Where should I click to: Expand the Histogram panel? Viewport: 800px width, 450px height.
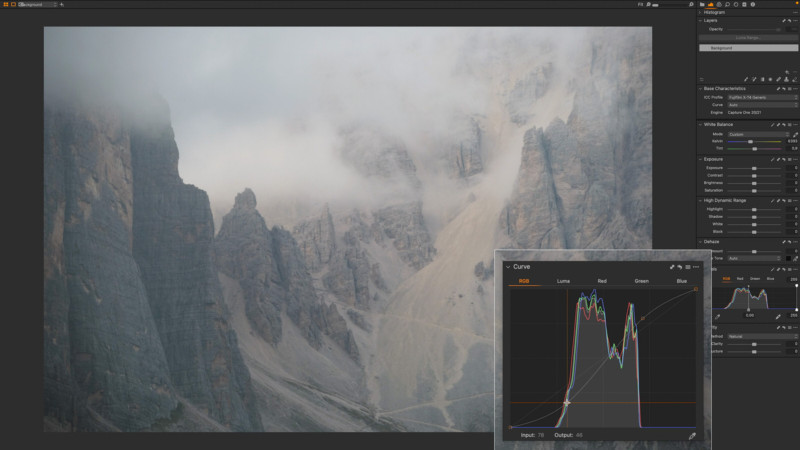701,12
